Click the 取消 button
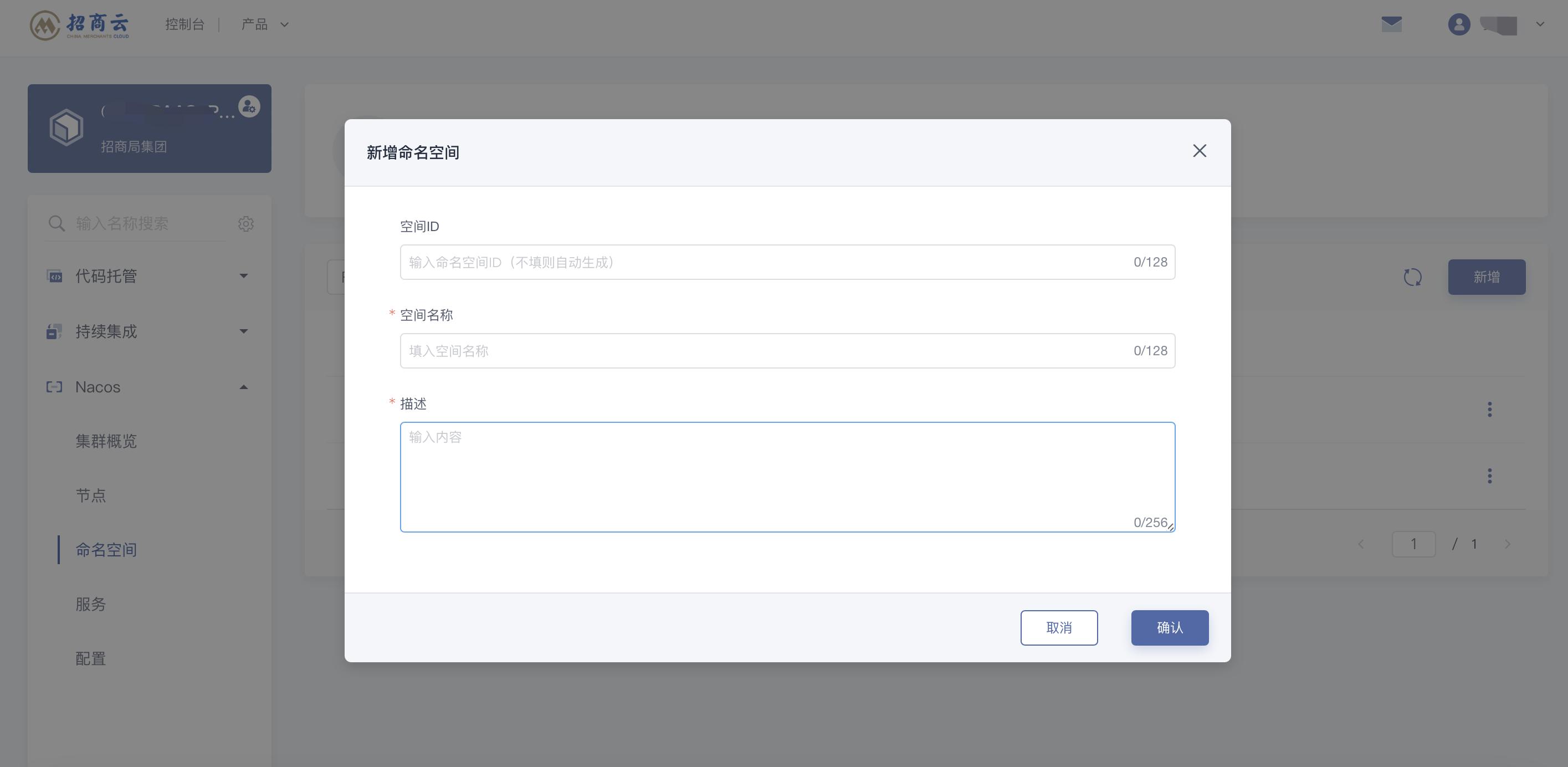The image size is (1568, 767). 1058,627
